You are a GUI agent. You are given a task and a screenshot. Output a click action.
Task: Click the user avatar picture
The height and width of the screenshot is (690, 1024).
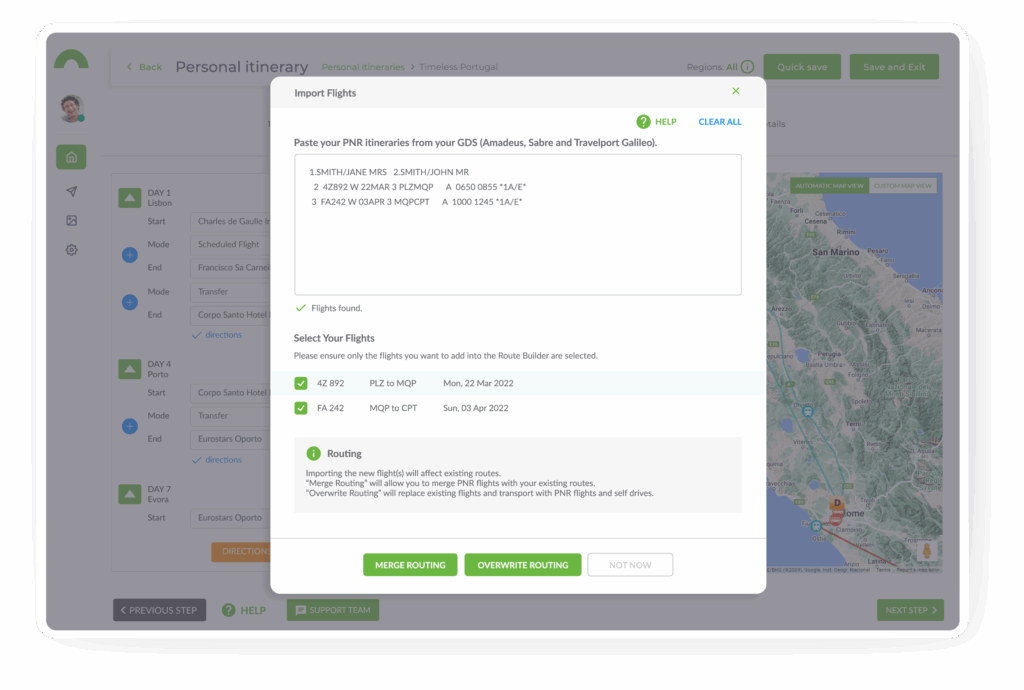point(71,108)
